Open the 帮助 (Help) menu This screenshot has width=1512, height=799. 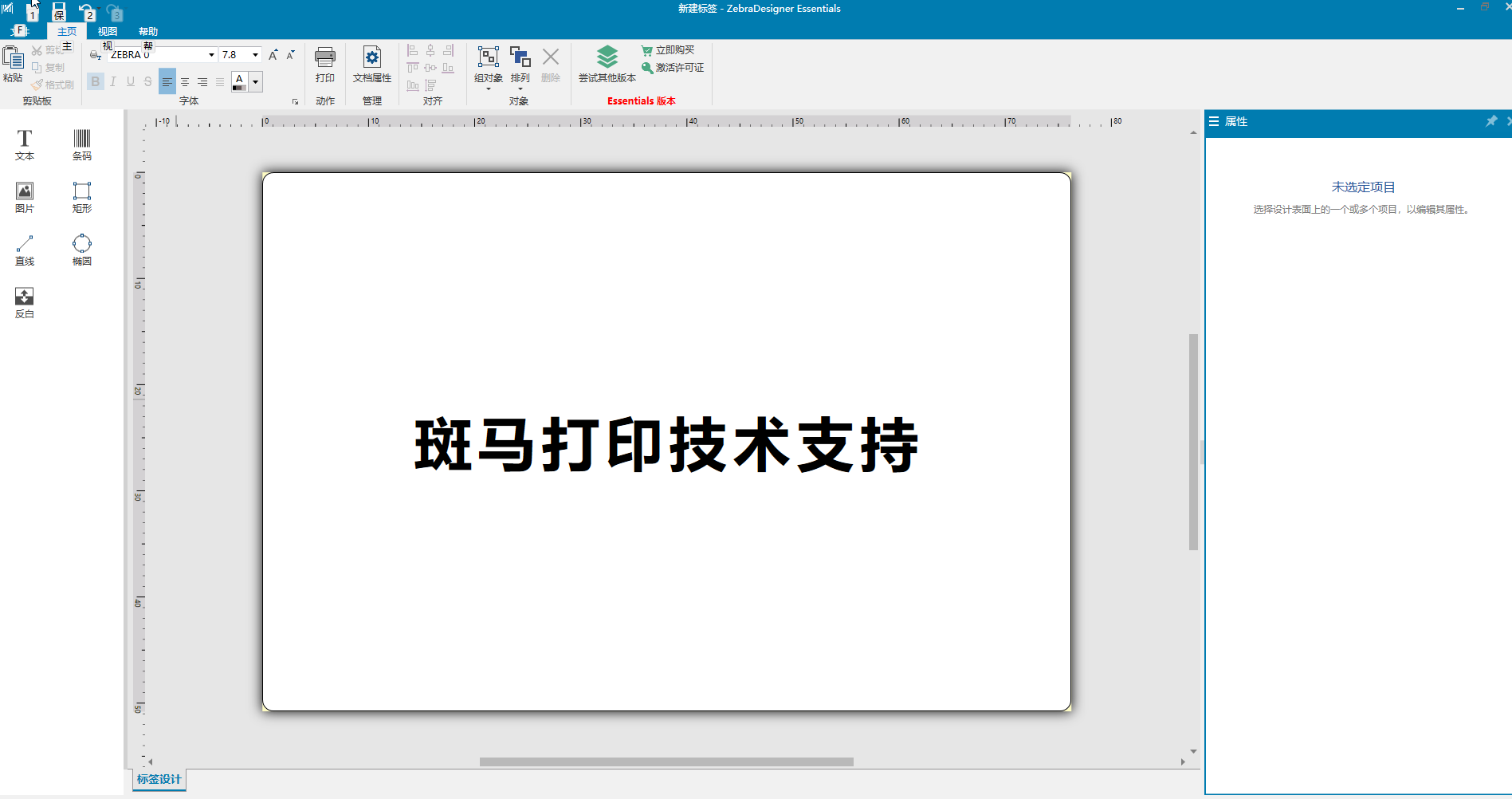pos(147,30)
